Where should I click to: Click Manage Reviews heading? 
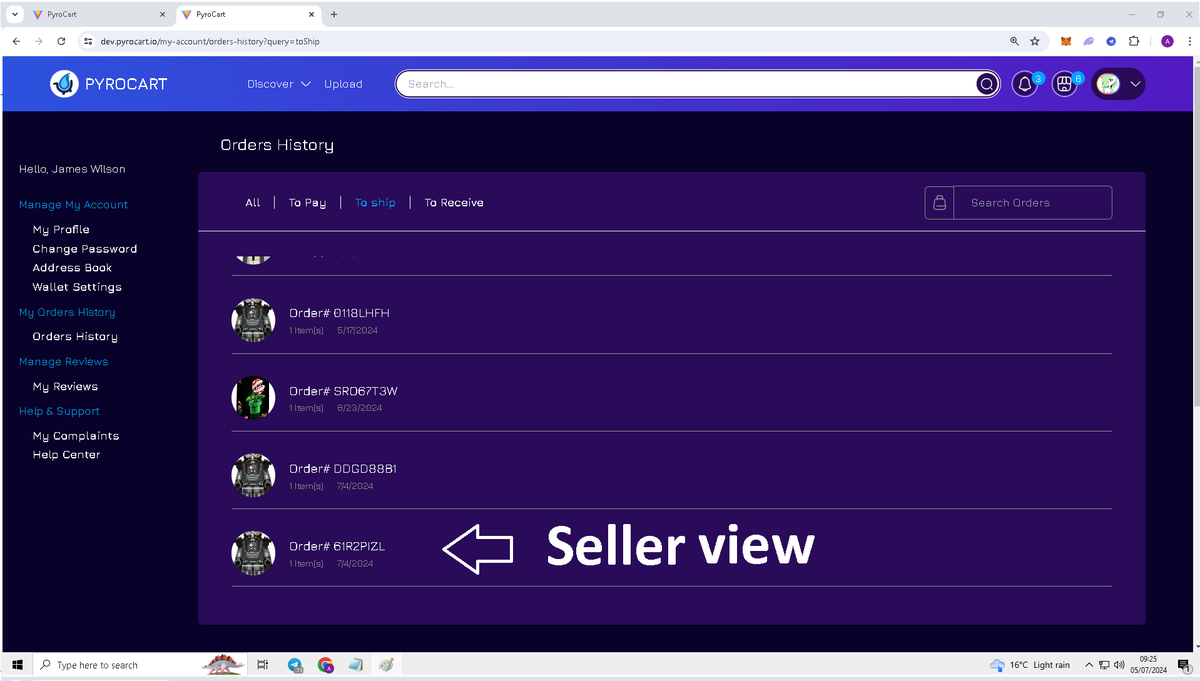point(63,361)
